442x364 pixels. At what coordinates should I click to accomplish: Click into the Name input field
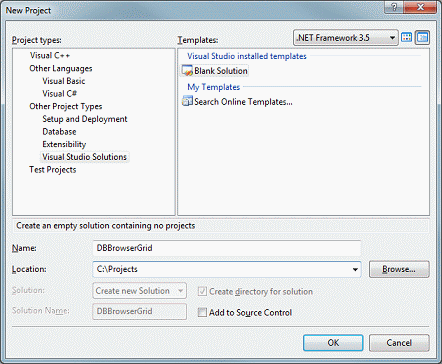click(227, 248)
